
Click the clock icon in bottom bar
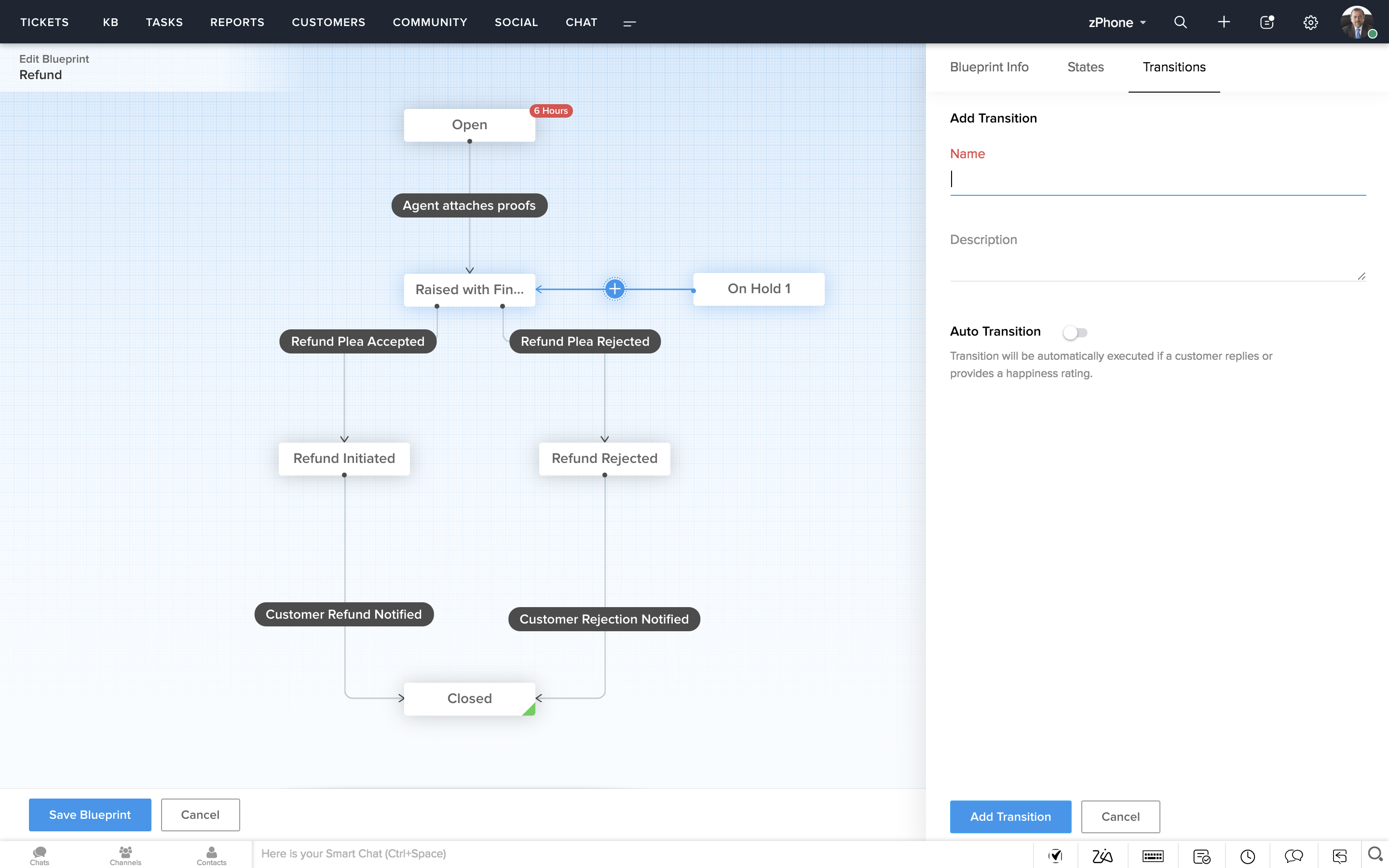point(1247,856)
